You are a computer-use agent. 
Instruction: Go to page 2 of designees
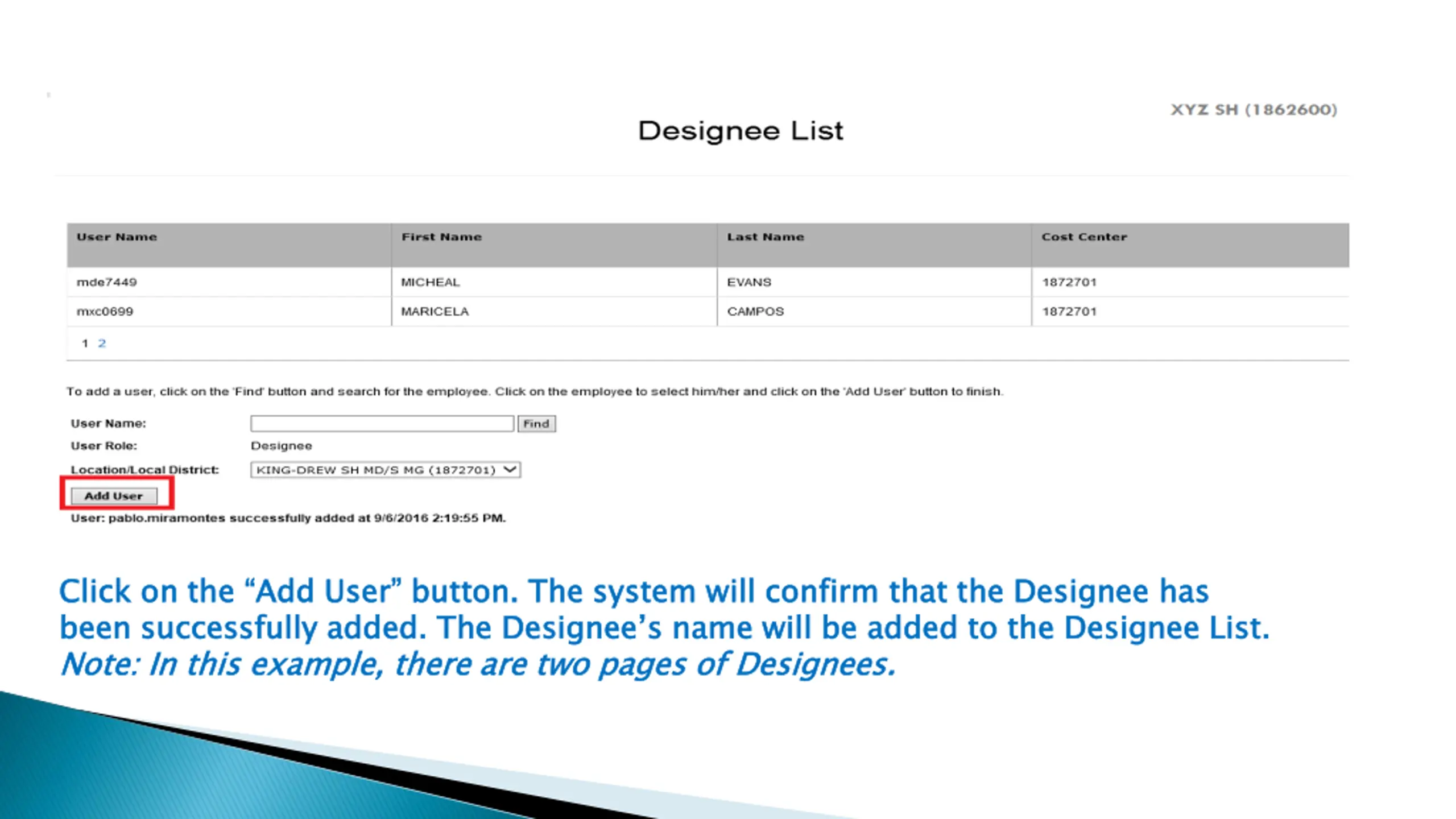[102, 343]
